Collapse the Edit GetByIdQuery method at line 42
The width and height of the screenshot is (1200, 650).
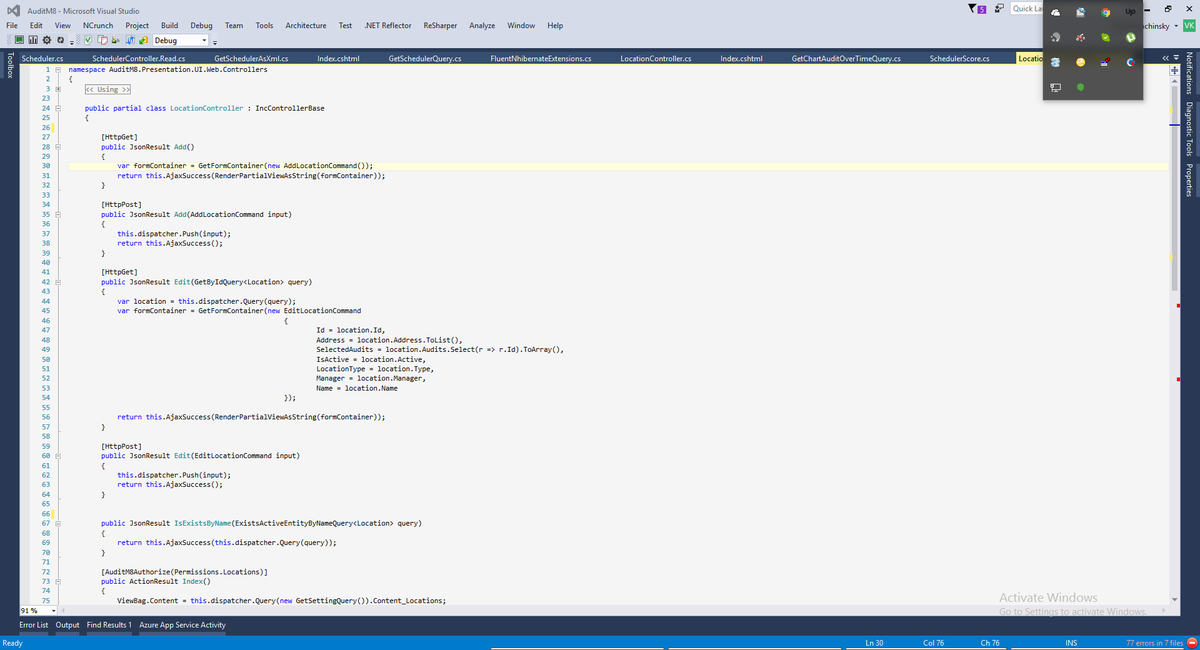58,282
